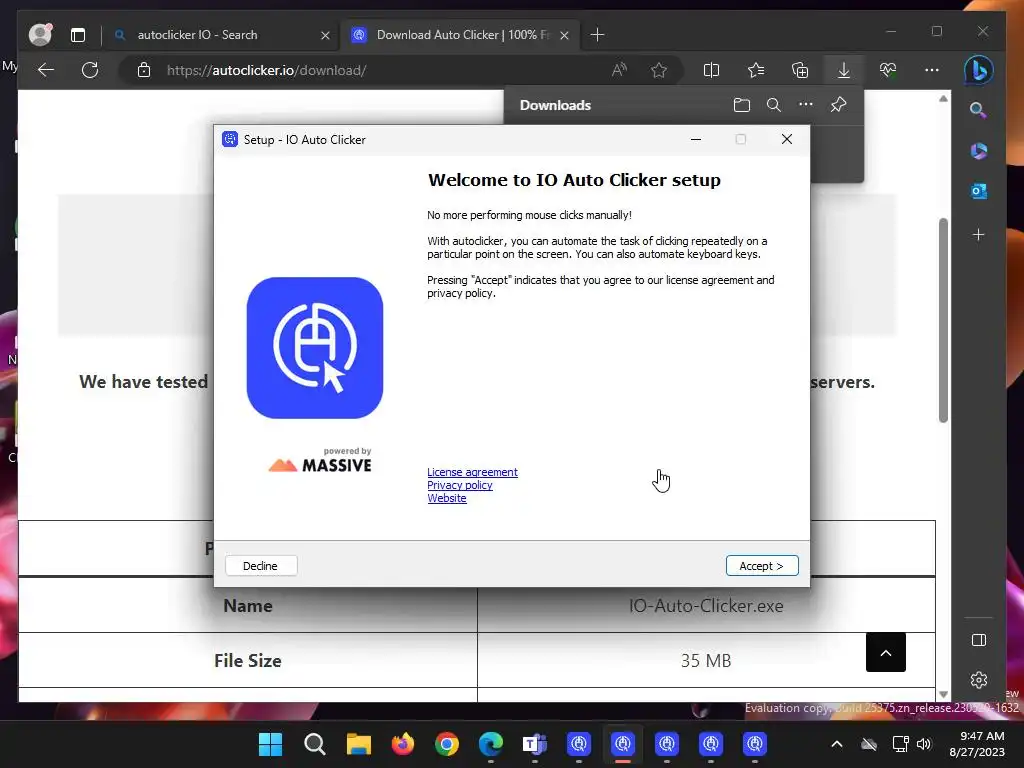Open tab actions menu

pyautogui.click(x=78, y=35)
